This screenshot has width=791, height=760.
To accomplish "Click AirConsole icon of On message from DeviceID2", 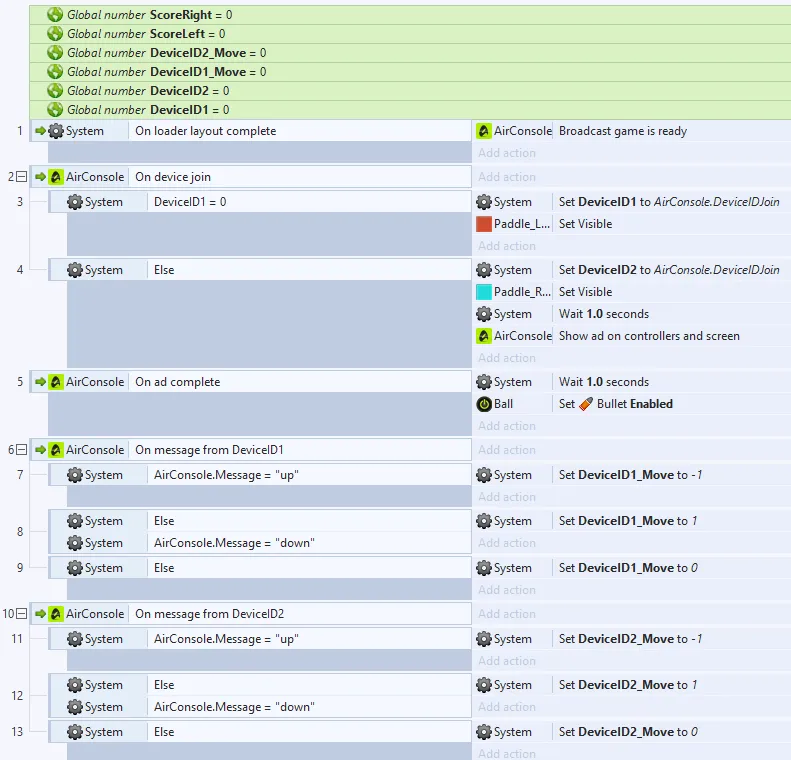I will click(55, 614).
